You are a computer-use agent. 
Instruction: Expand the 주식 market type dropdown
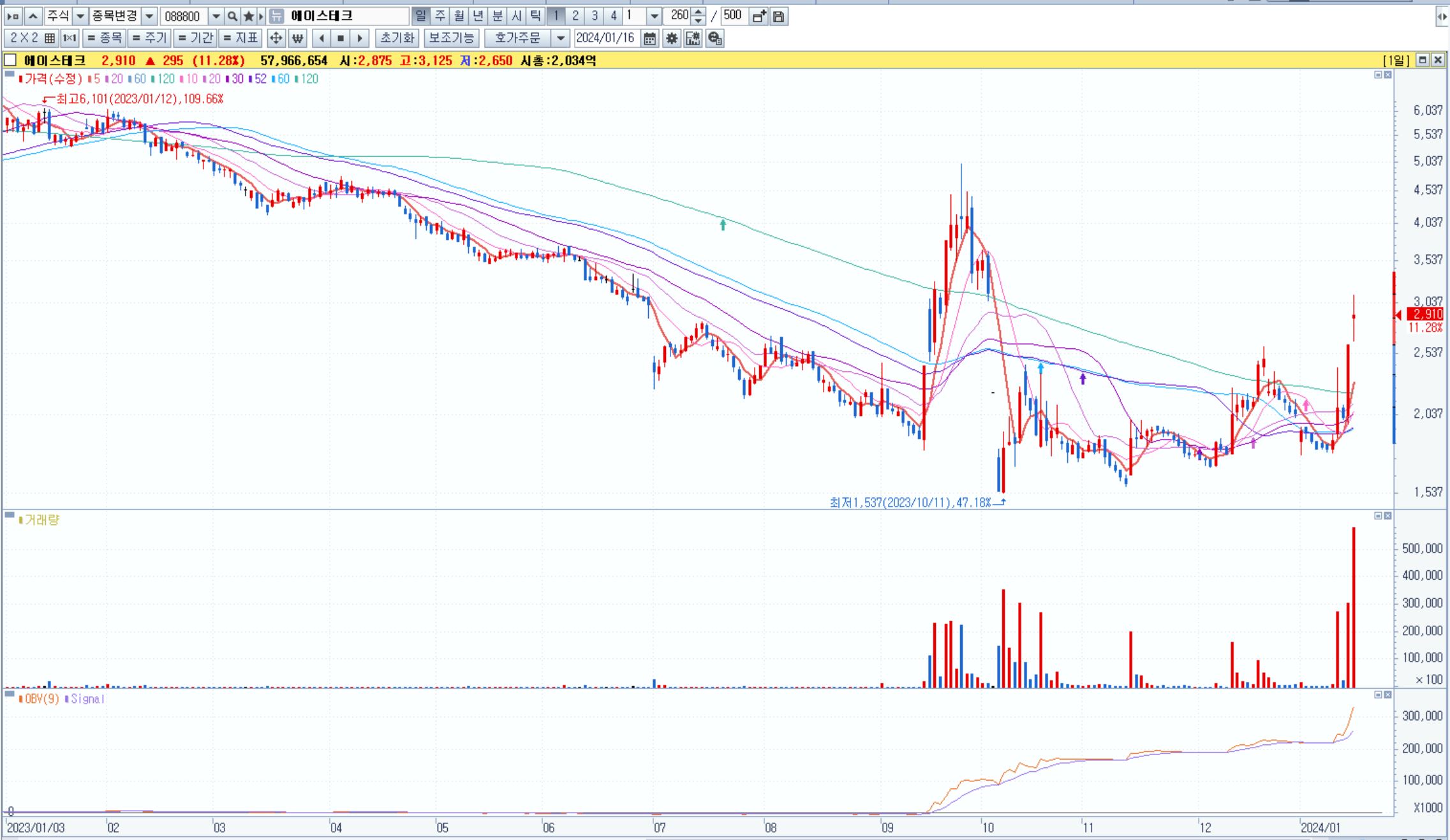[80, 16]
